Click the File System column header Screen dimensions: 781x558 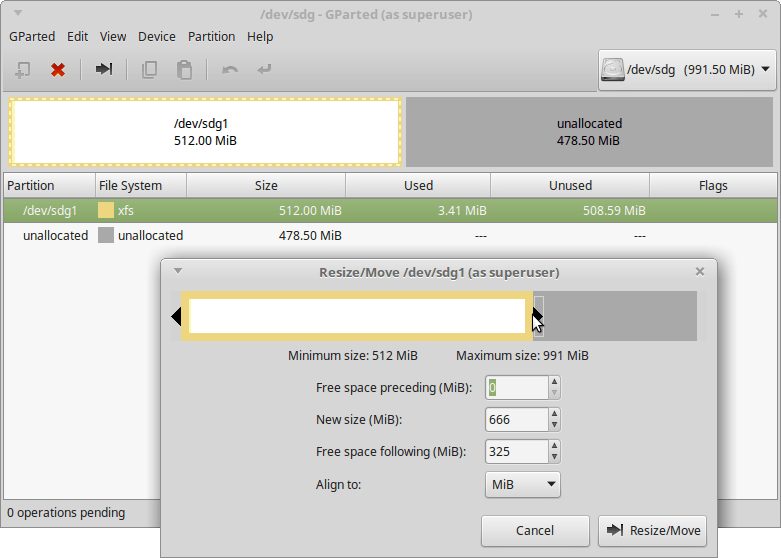coord(141,185)
